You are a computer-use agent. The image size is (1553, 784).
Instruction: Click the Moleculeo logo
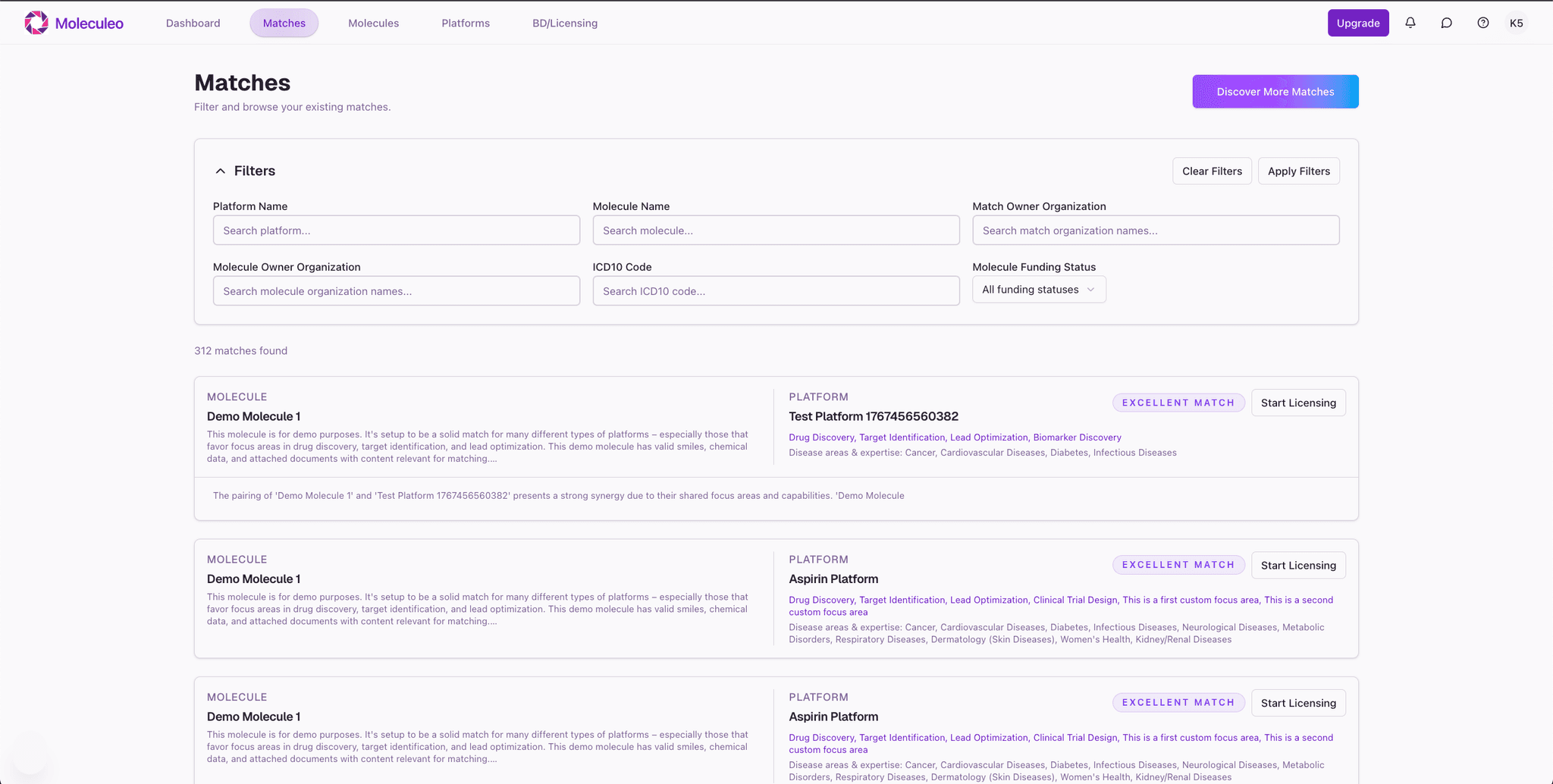pyautogui.click(x=74, y=23)
